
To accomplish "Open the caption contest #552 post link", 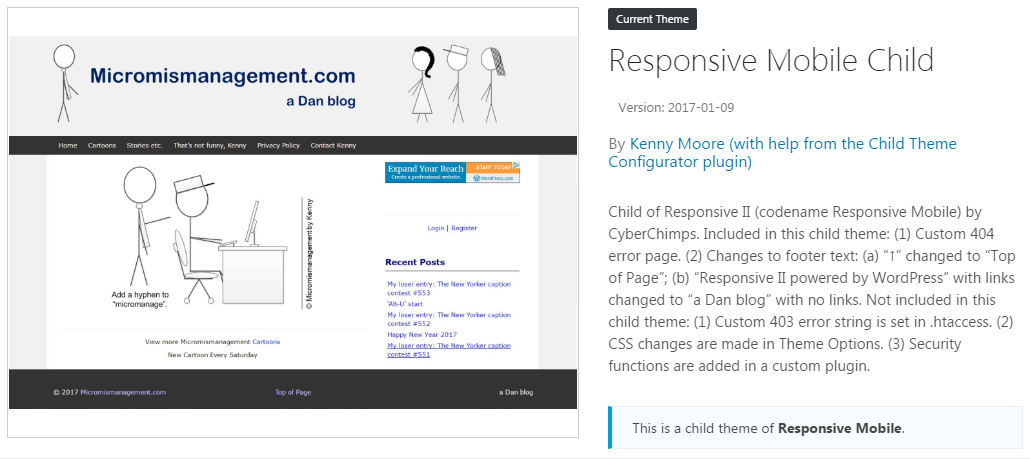I will (x=449, y=319).
